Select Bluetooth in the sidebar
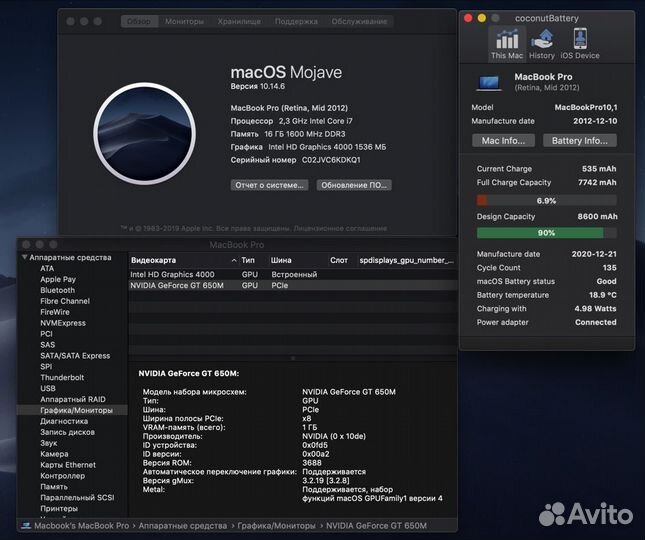The height and width of the screenshot is (540, 645). [x=58, y=290]
